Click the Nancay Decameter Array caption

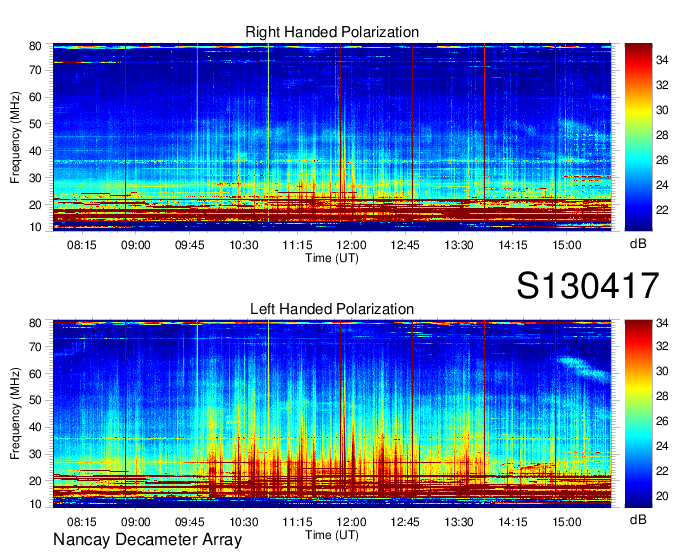coord(147,540)
